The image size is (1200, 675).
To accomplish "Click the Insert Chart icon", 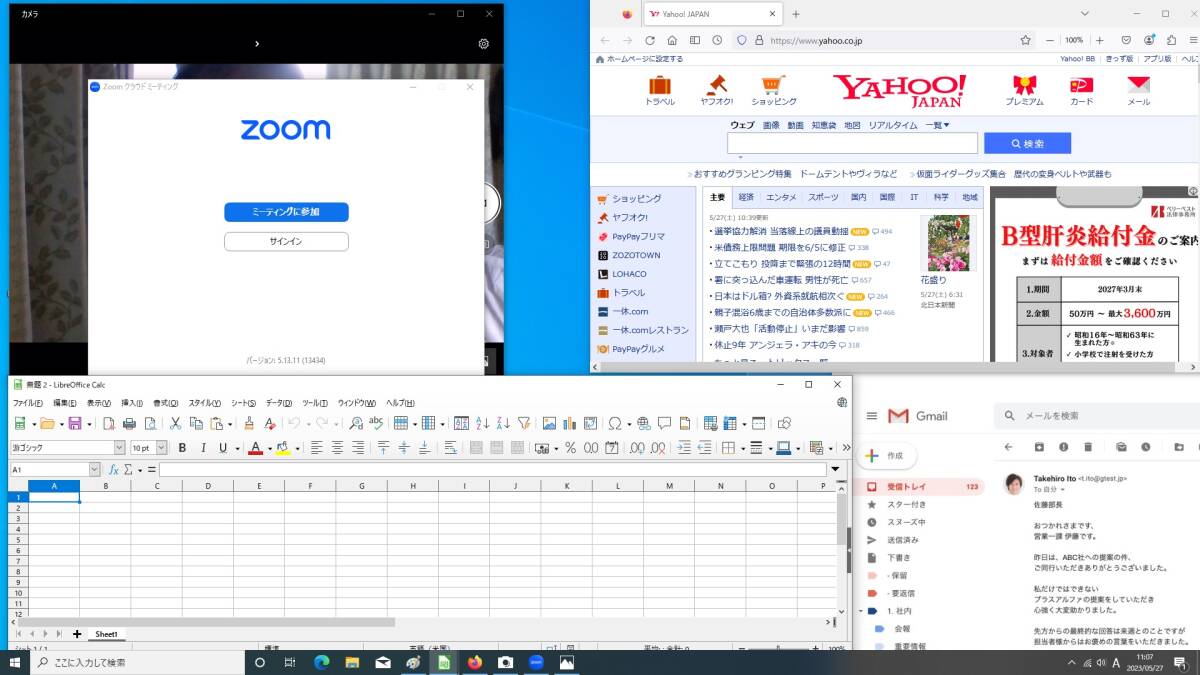I will tap(569, 424).
